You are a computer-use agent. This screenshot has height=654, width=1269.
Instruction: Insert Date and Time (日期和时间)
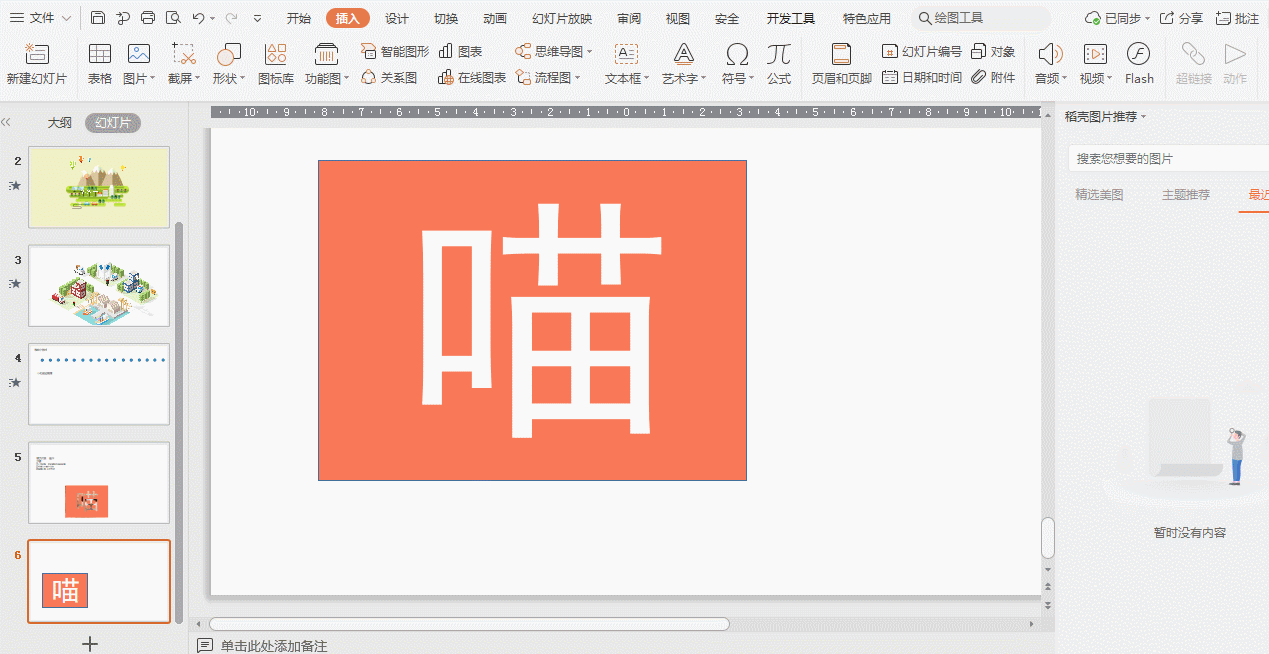pos(922,77)
